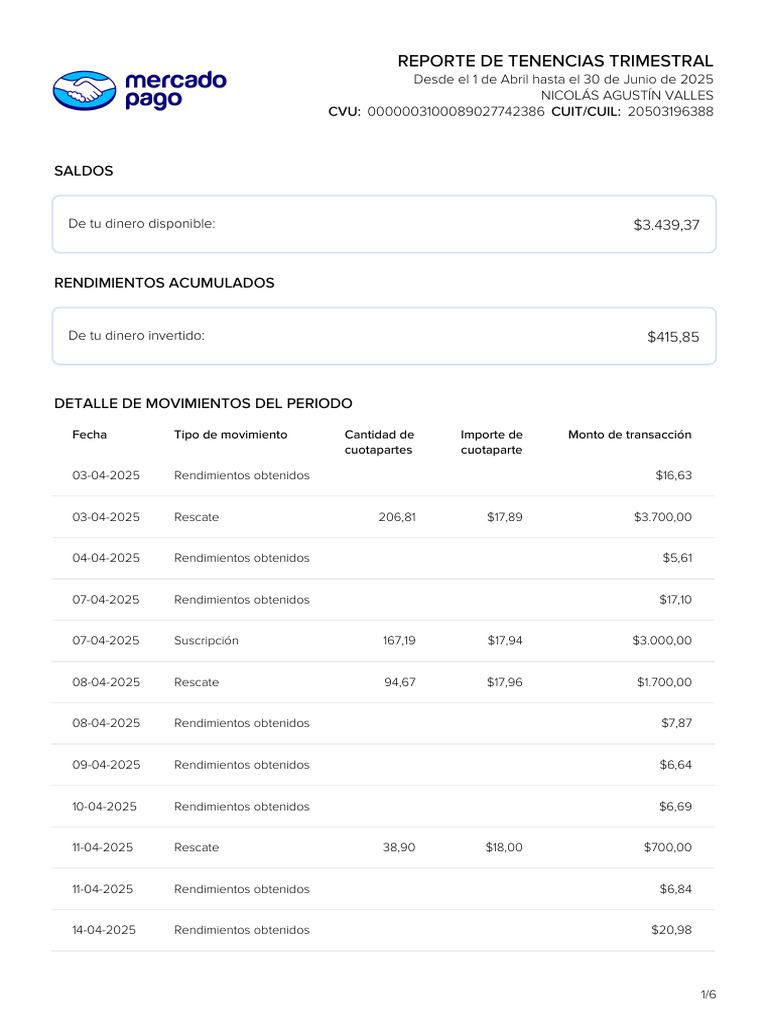Click the date 04-04-2025
Viewport: 768px width, 1024px height.
pos(106,558)
